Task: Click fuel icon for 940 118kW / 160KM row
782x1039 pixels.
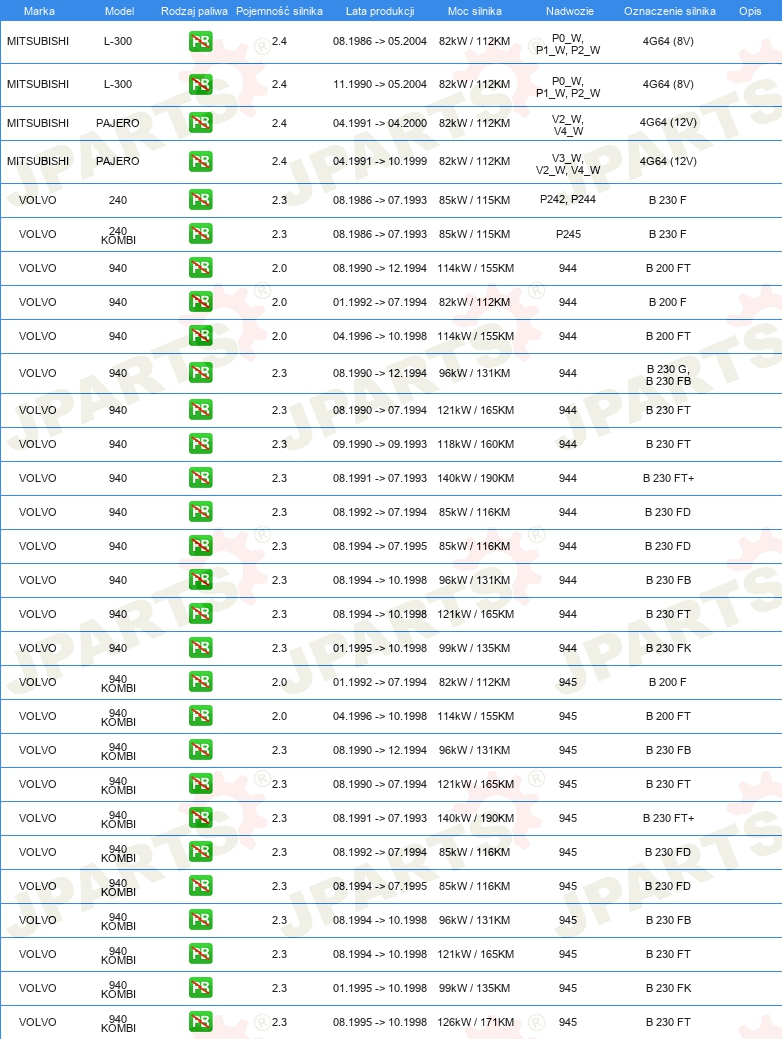Action: point(200,444)
